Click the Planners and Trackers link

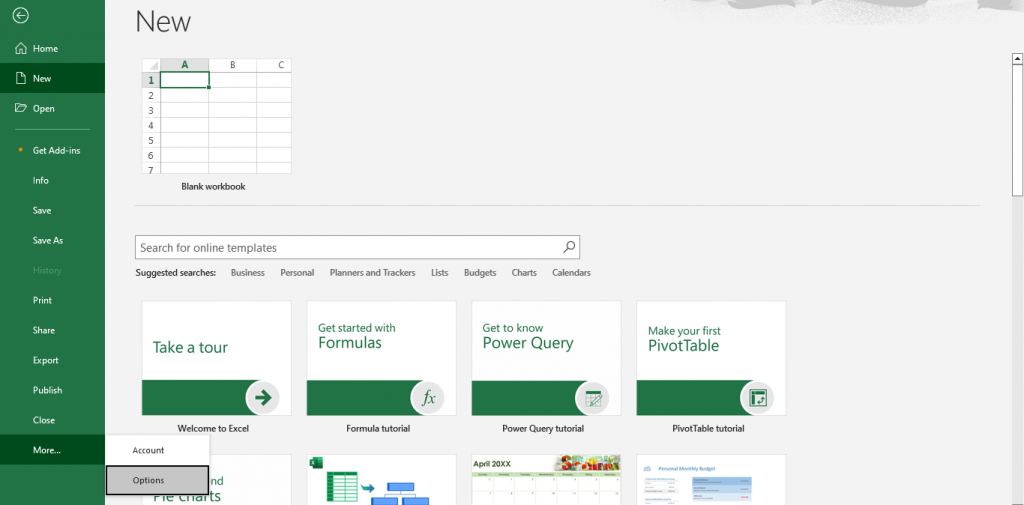pyautogui.click(x=372, y=272)
